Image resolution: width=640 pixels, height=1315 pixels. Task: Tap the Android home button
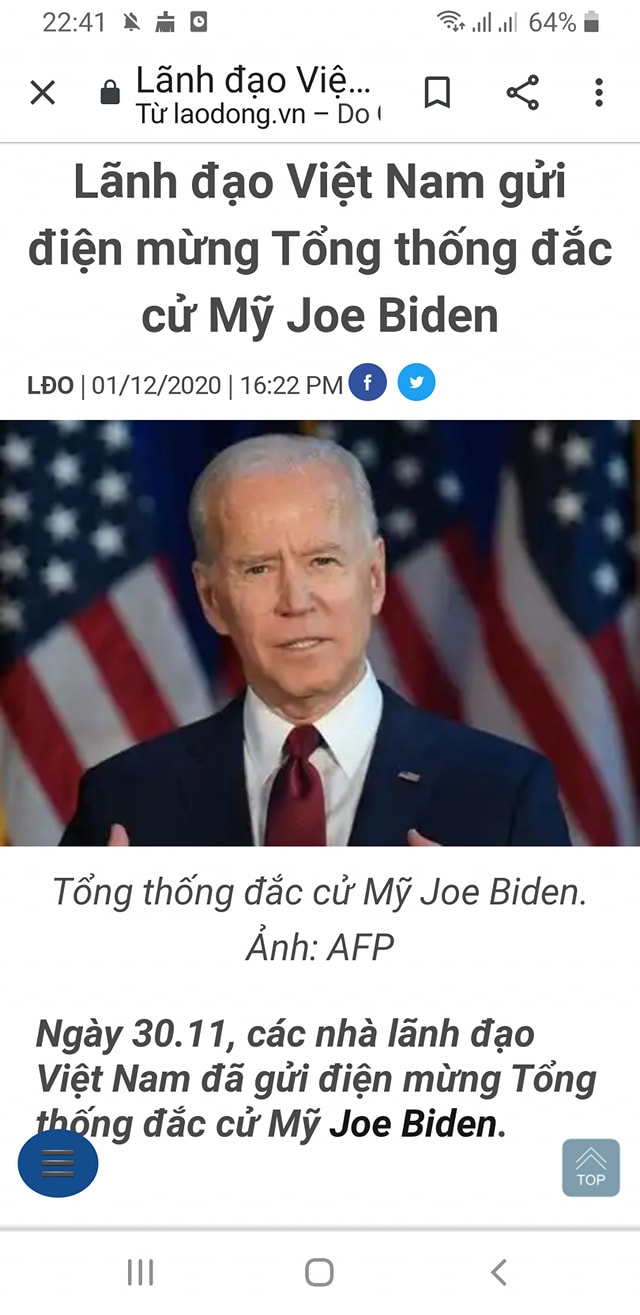pos(319,1272)
